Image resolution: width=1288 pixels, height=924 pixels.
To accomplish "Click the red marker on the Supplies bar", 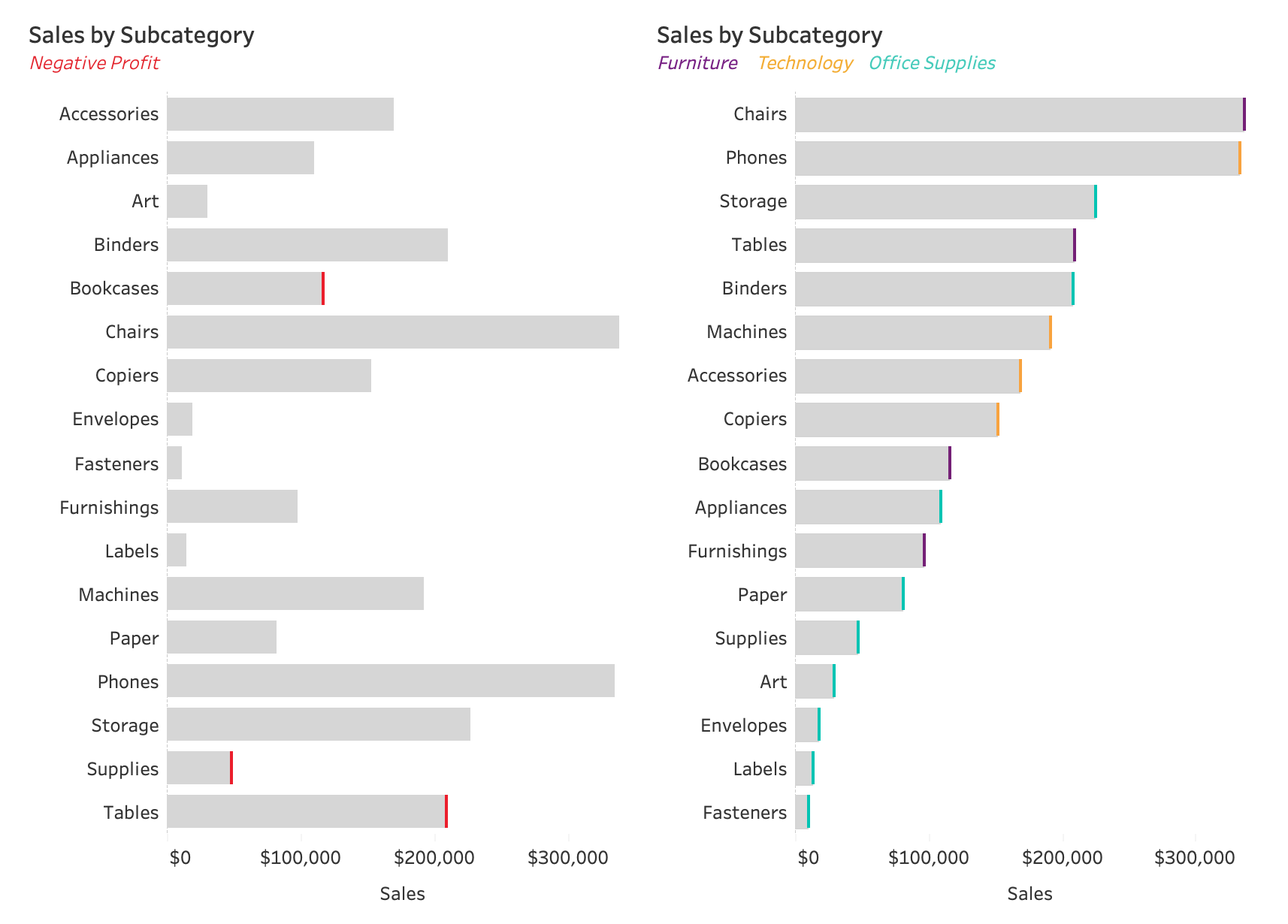I will coord(231,768).
